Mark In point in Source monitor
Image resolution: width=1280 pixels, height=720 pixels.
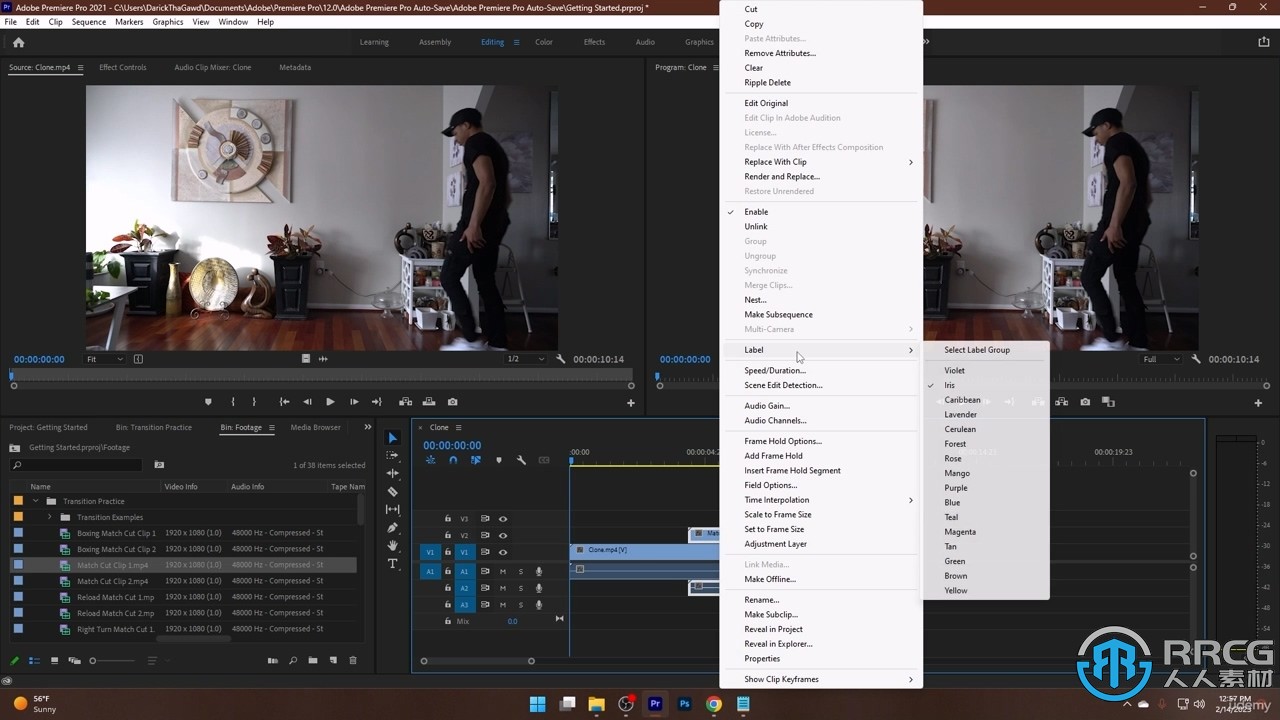[x=233, y=402]
